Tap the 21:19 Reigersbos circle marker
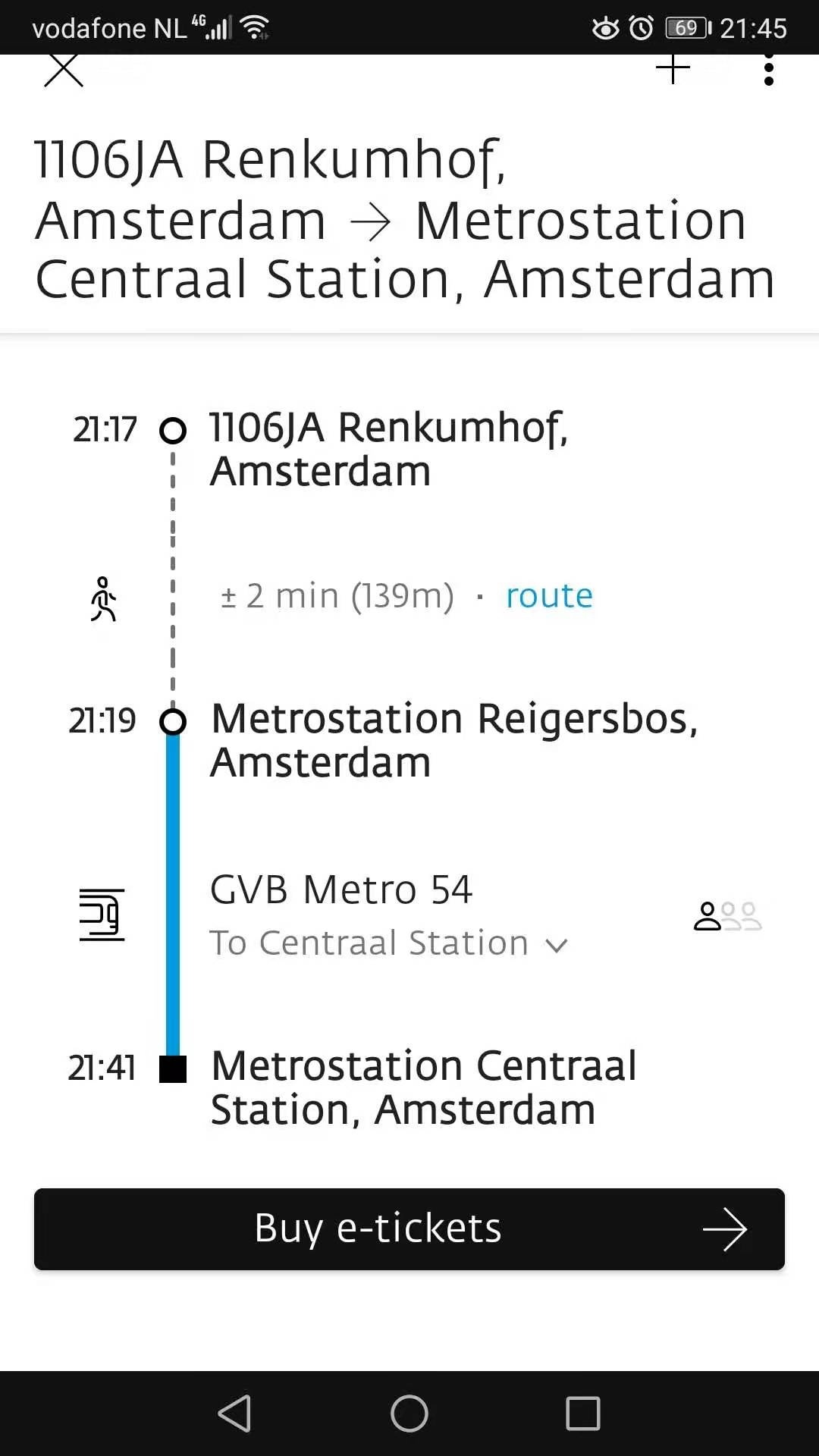819x1456 pixels. pyautogui.click(x=173, y=721)
